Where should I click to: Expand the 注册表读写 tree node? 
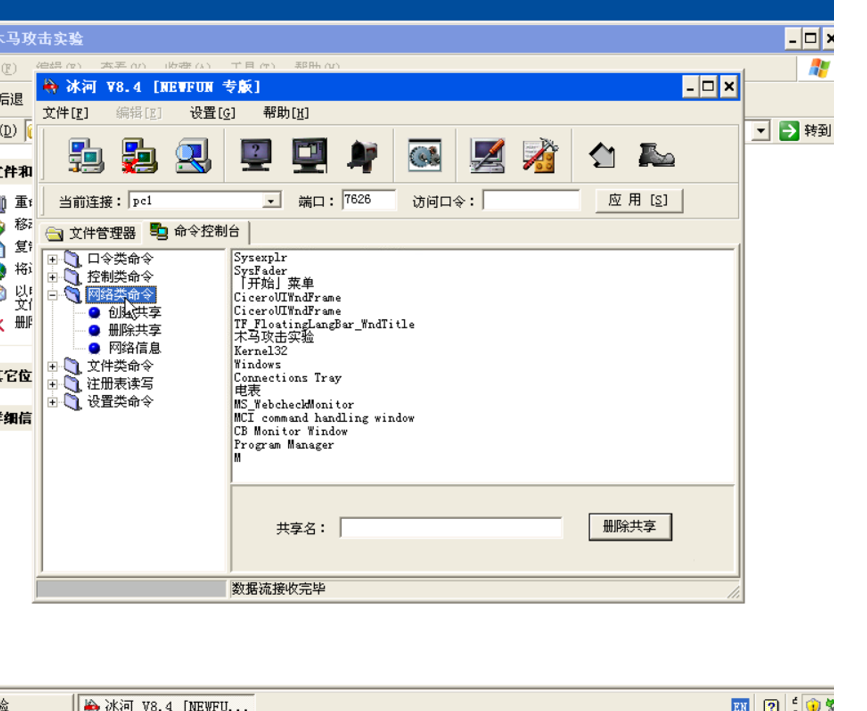click(x=53, y=384)
